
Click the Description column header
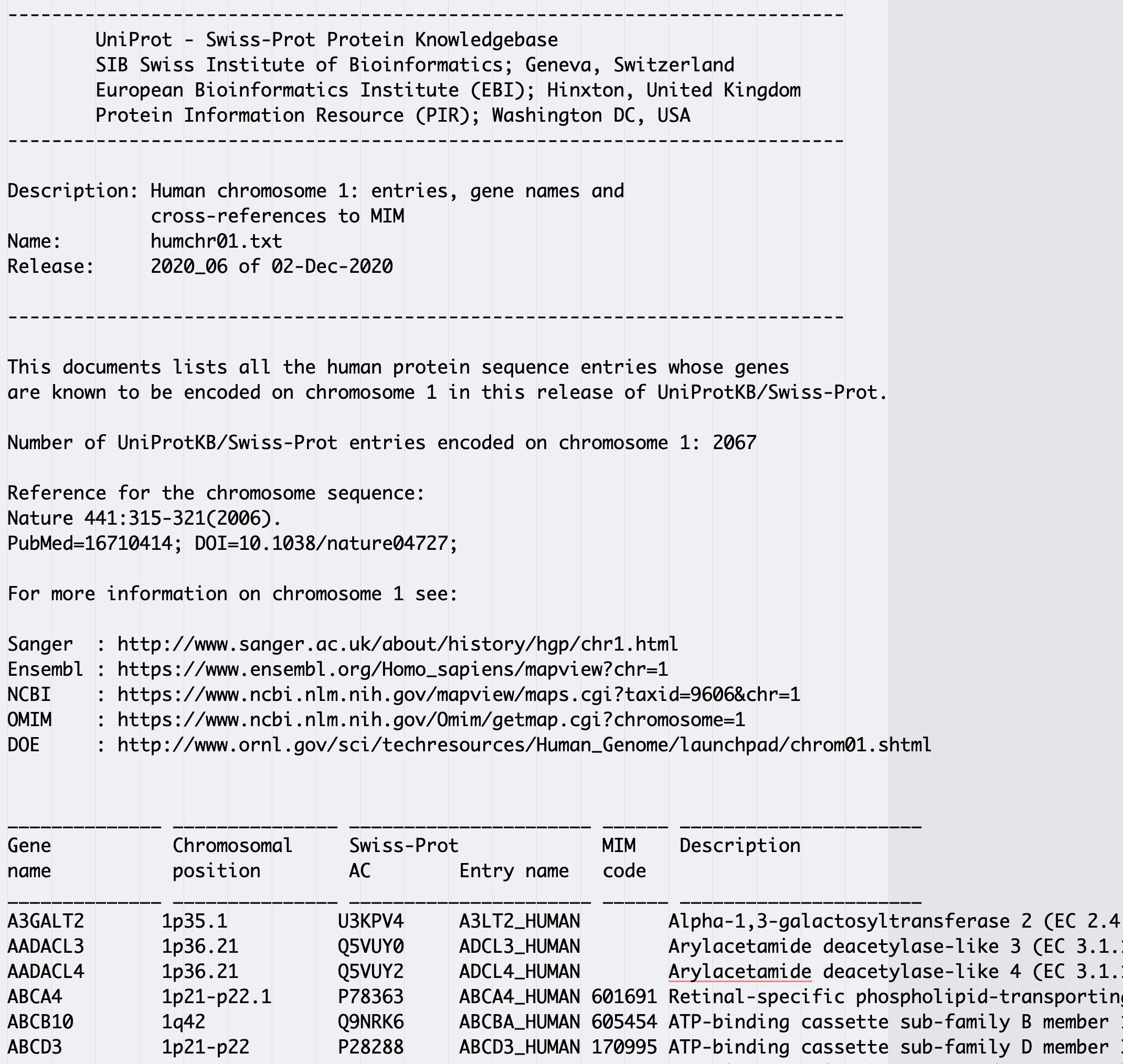pyautogui.click(x=739, y=846)
